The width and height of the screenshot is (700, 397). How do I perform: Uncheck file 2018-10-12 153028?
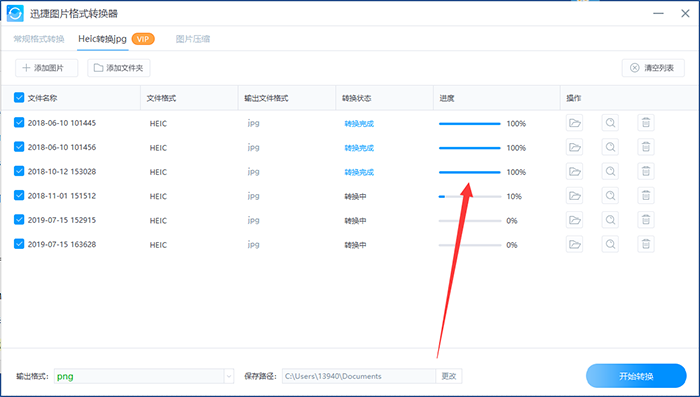(x=19, y=171)
